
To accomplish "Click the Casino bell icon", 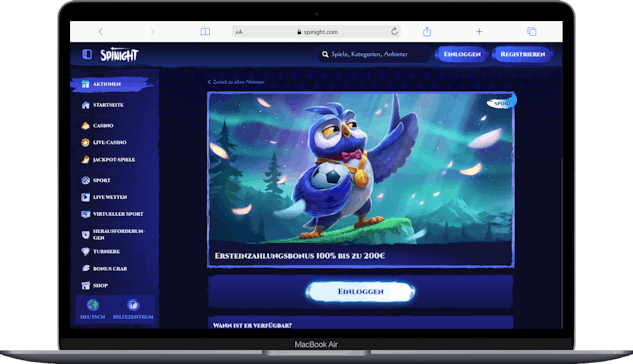I will coord(85,126).
